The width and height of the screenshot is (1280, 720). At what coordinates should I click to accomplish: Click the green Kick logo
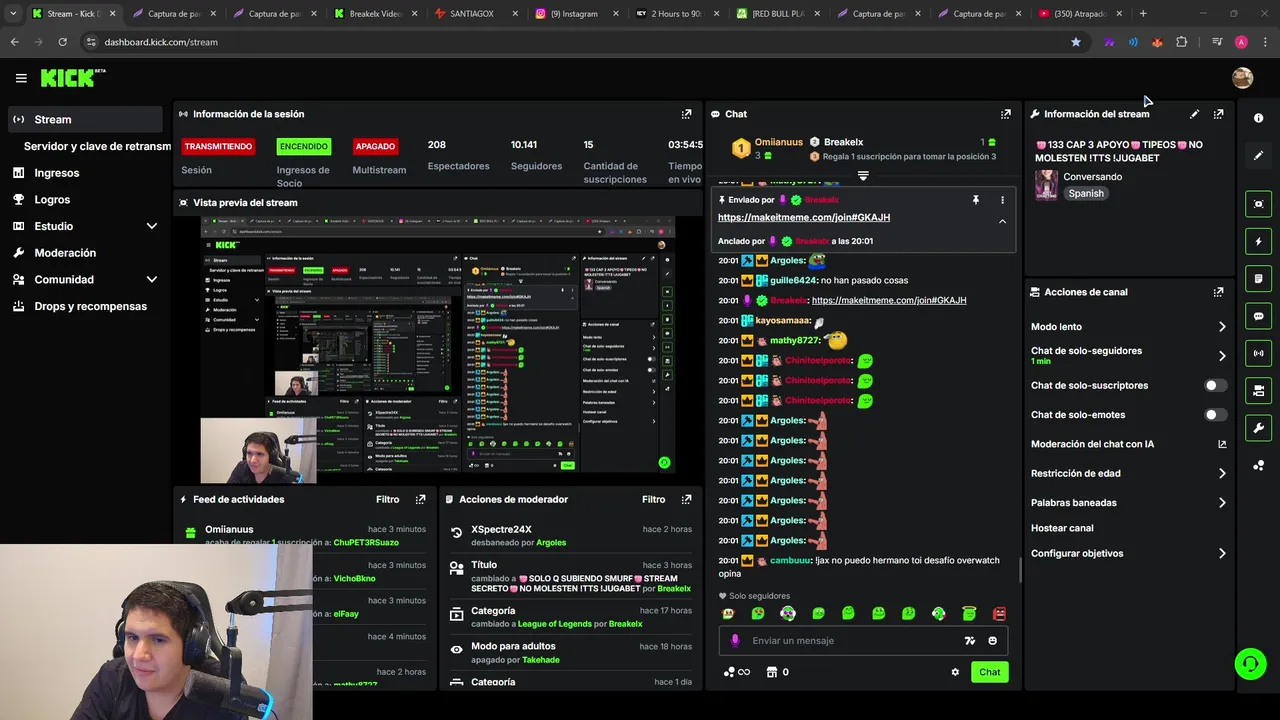coord(72,78)
